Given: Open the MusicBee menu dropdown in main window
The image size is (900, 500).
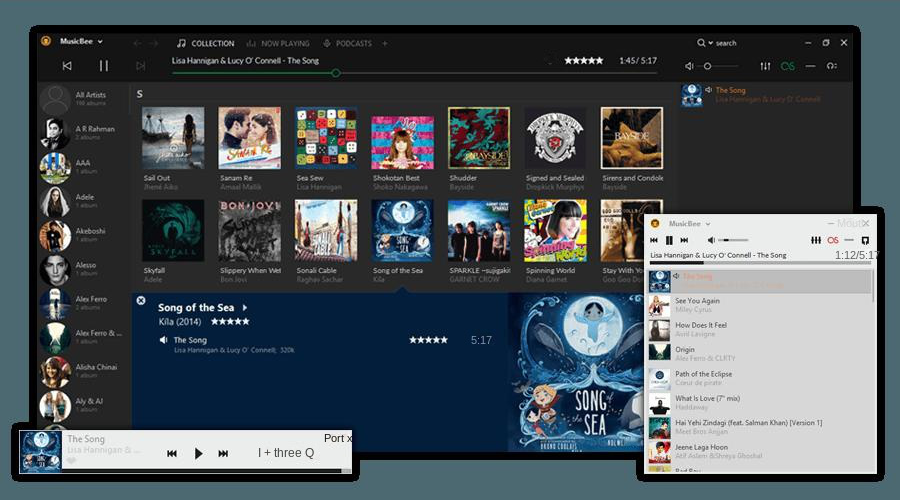Looking at the screenshot, I should (100, 42).
